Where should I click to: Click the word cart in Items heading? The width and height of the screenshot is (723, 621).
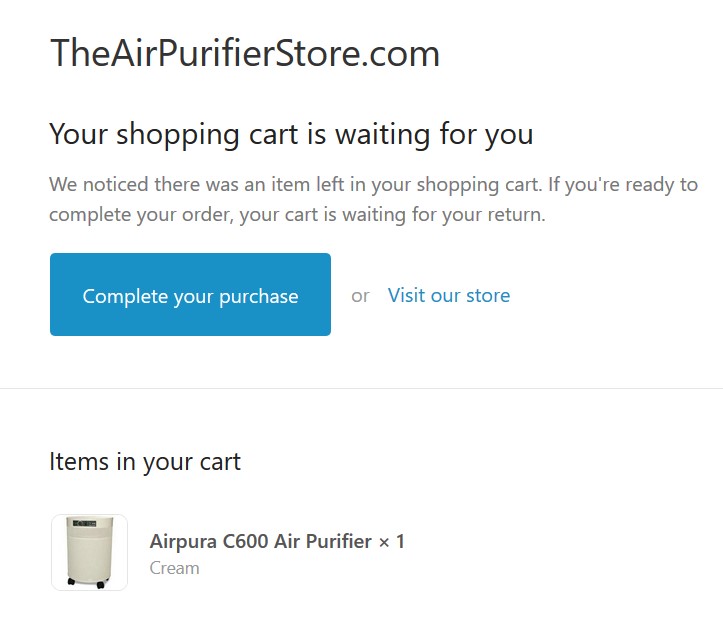(x=220, y=462)
